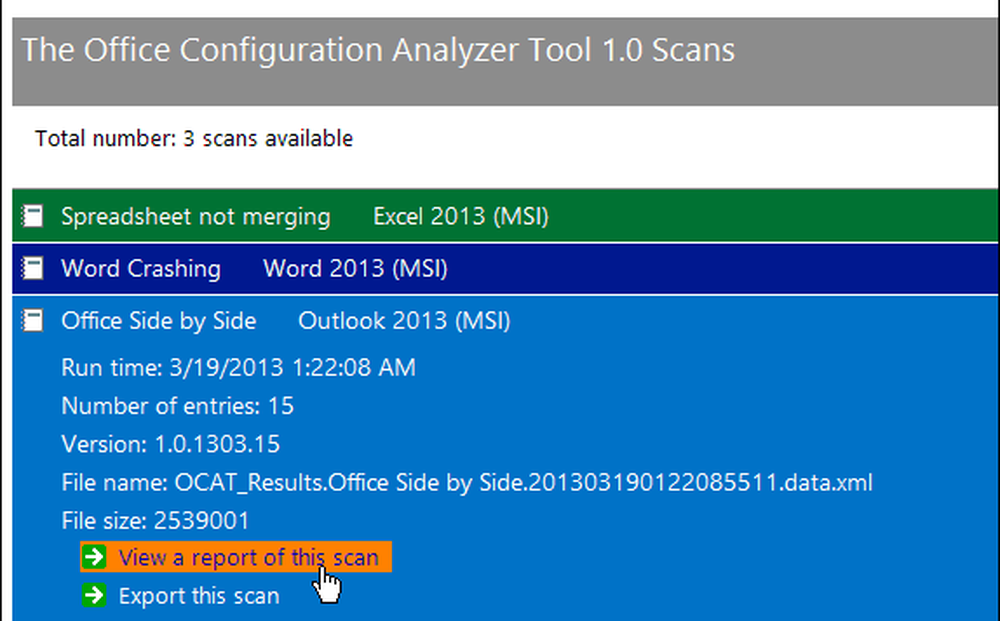
Task: Click the green arrow icon for exporting the scan
Action: (x=95, y=595)
